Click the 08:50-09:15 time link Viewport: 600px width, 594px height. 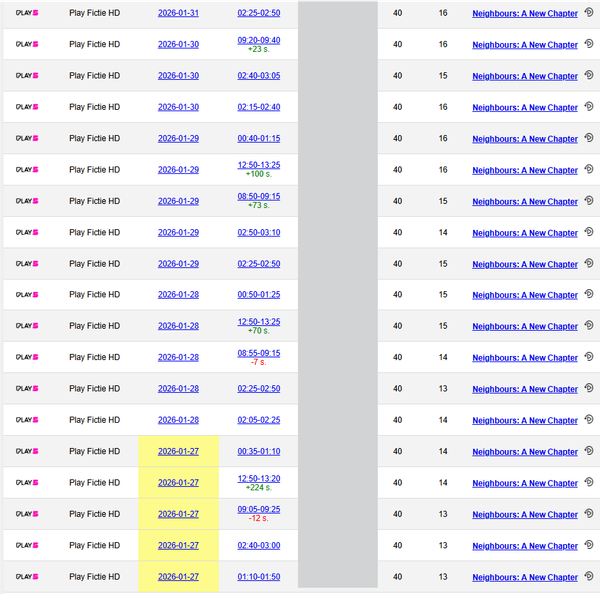(258, 196)
